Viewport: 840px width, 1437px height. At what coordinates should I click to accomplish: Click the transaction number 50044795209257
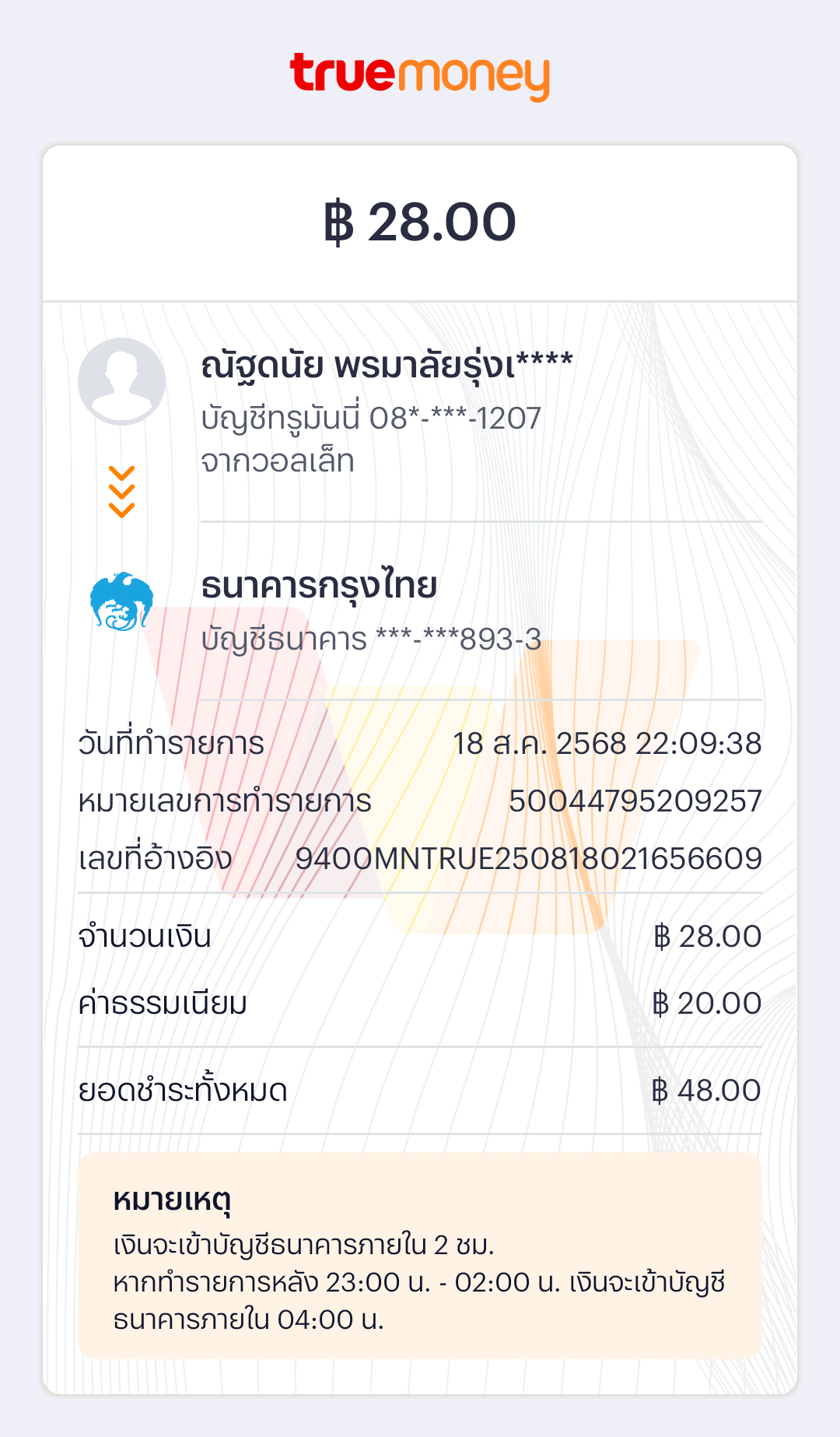[x=635, y=801]
